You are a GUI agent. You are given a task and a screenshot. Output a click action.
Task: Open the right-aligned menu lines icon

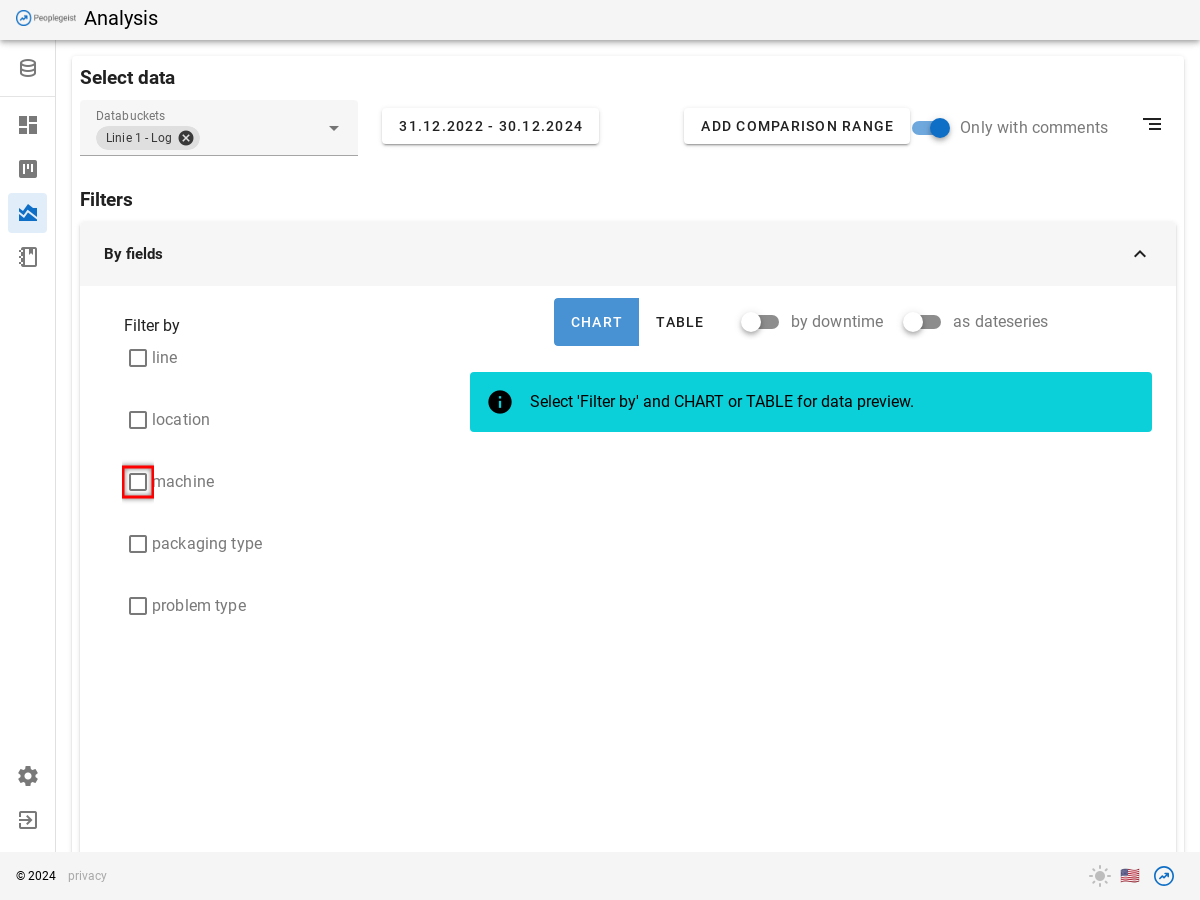pos(1152,125)
